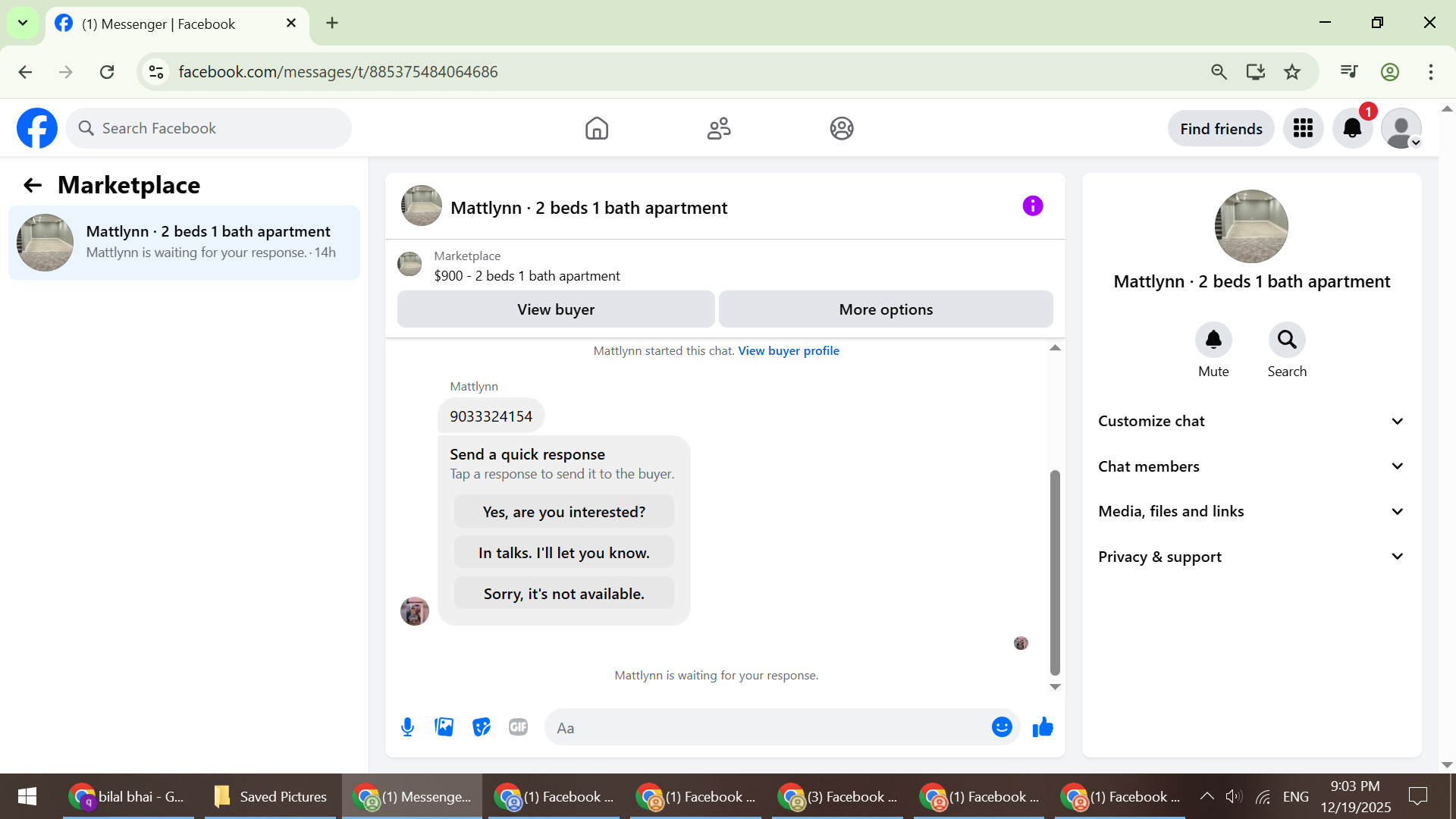This screenshot has height=819, width=1456.
Task: Expand the Customize chat section
Action: pyautogui.click(x=1251, y=421)
